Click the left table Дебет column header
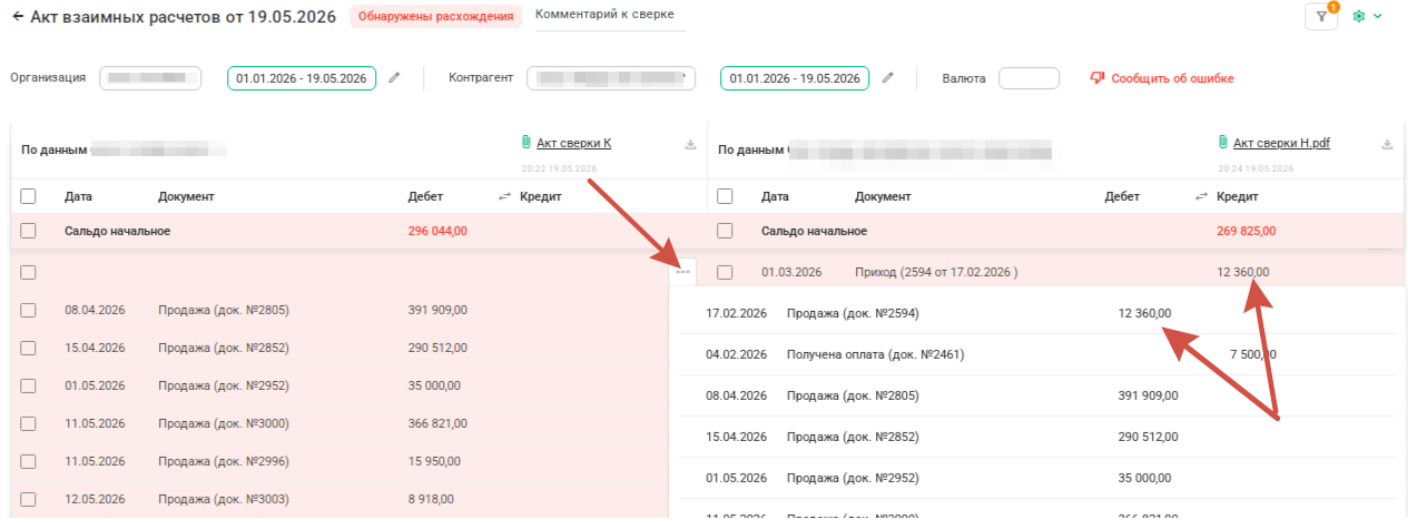This screenshot has width=1408, height=524. (x=425, y=197)
